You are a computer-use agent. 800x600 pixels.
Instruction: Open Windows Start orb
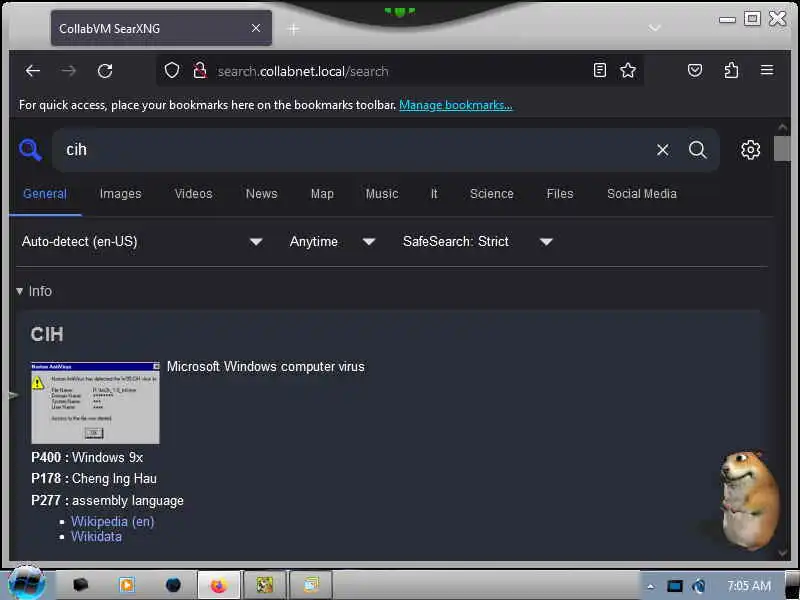click(26, 583)
